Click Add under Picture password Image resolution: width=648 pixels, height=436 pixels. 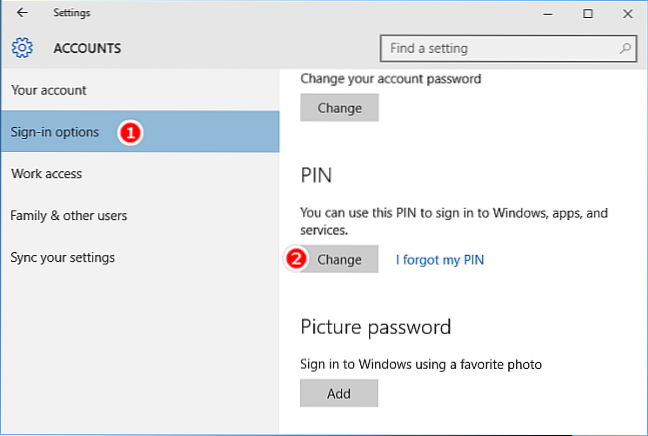pyautogui.click(x=339, y=393)
